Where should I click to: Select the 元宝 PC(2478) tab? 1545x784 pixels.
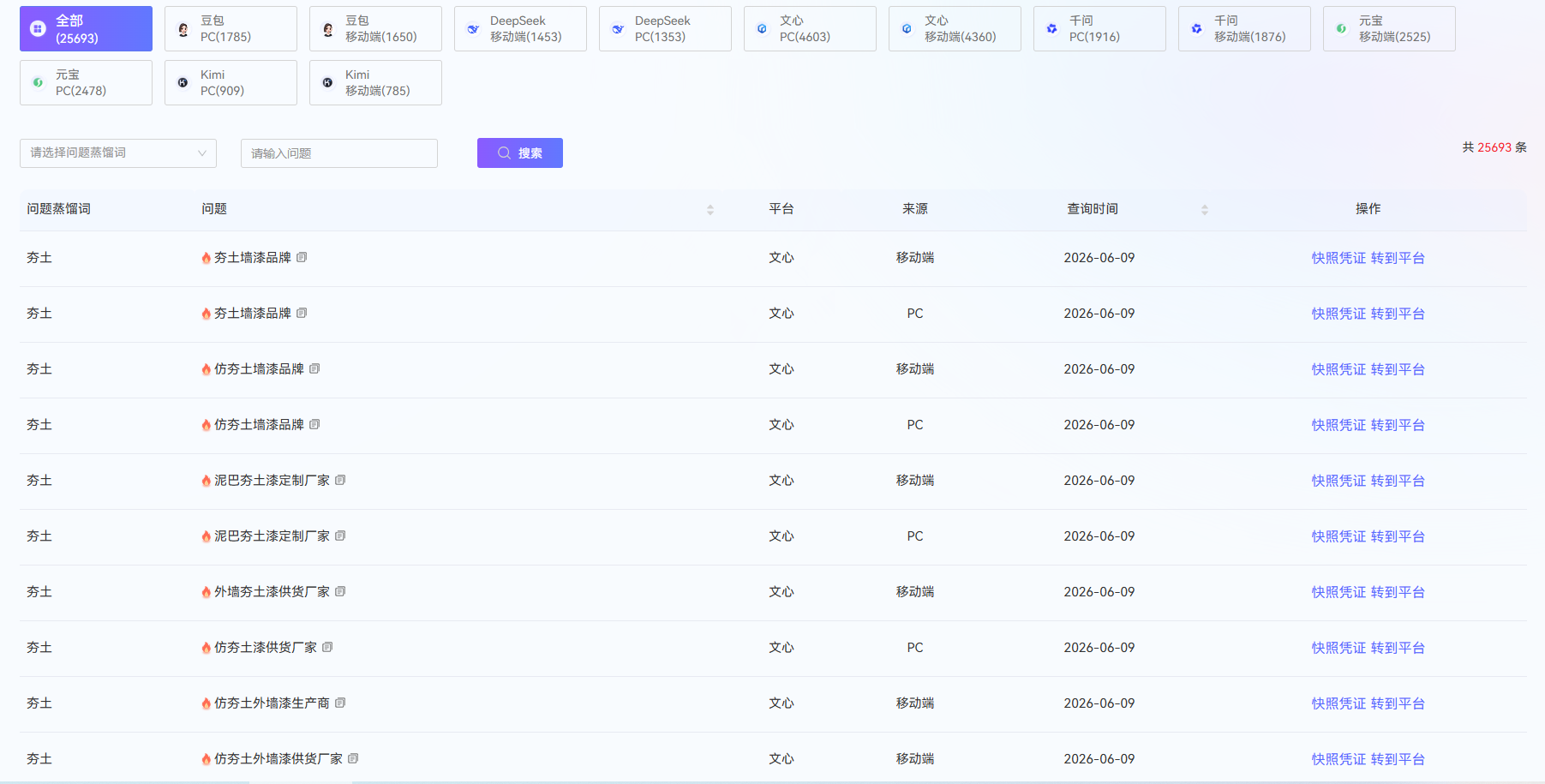(86, 82)
